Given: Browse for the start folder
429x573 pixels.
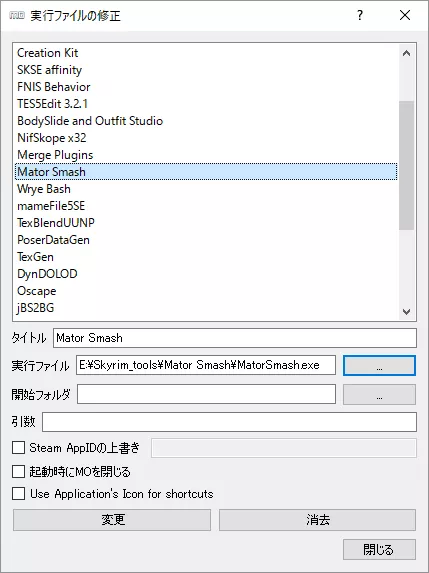Looking at the screenshot, I should 379,394.
